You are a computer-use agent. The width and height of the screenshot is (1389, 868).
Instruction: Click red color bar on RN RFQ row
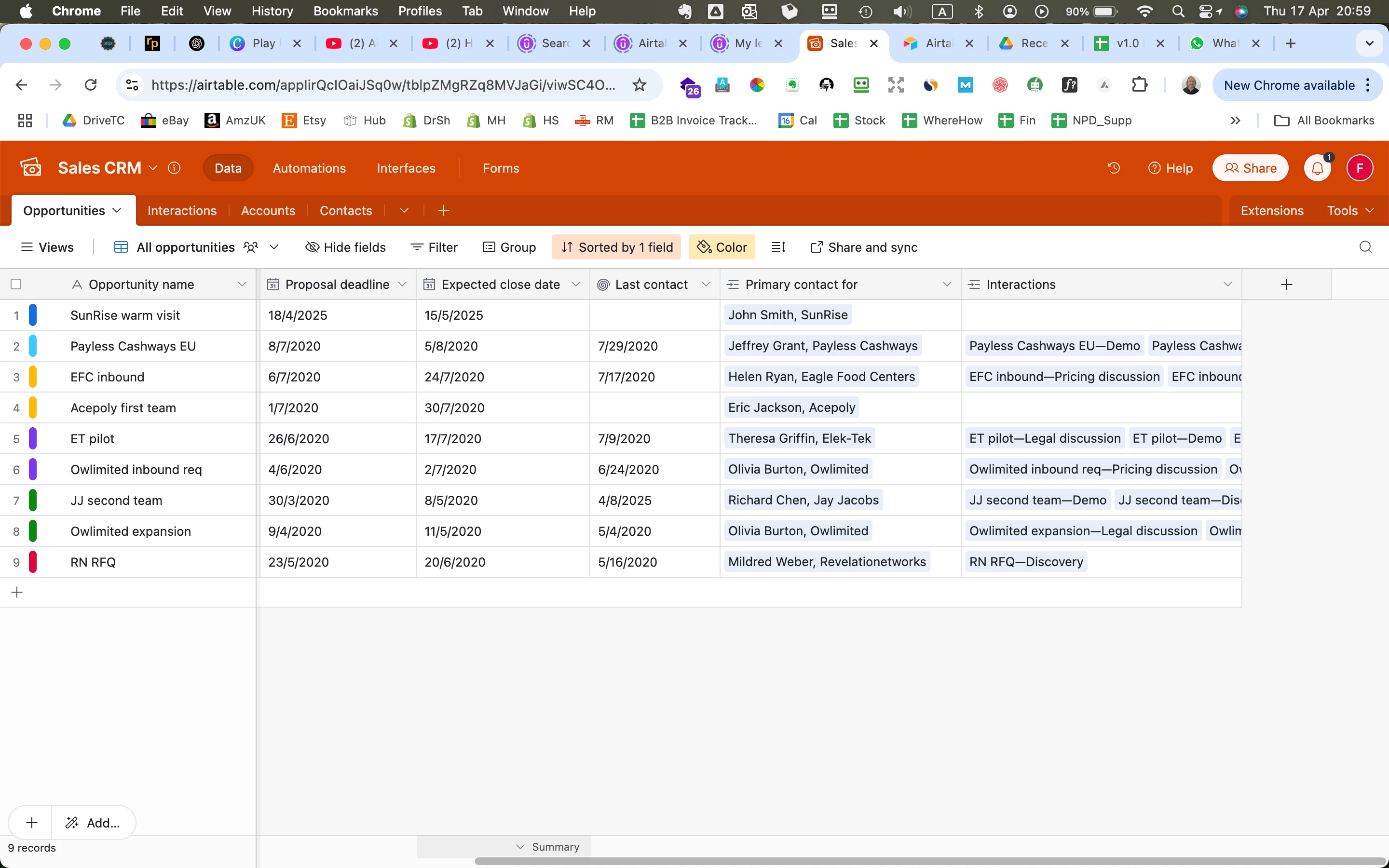point(33,562)
